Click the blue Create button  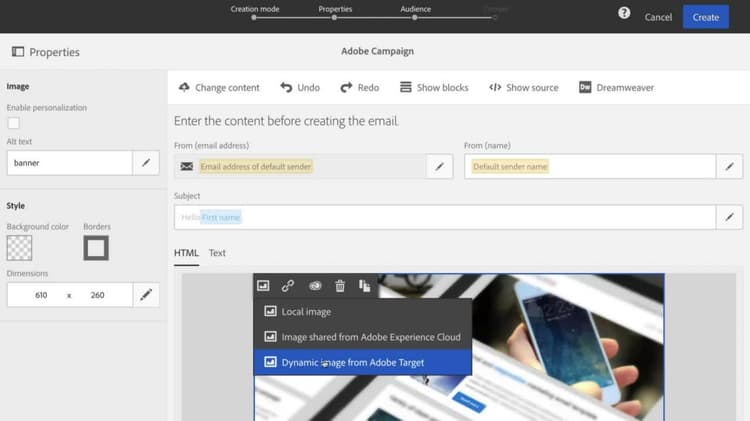[706, 17]
